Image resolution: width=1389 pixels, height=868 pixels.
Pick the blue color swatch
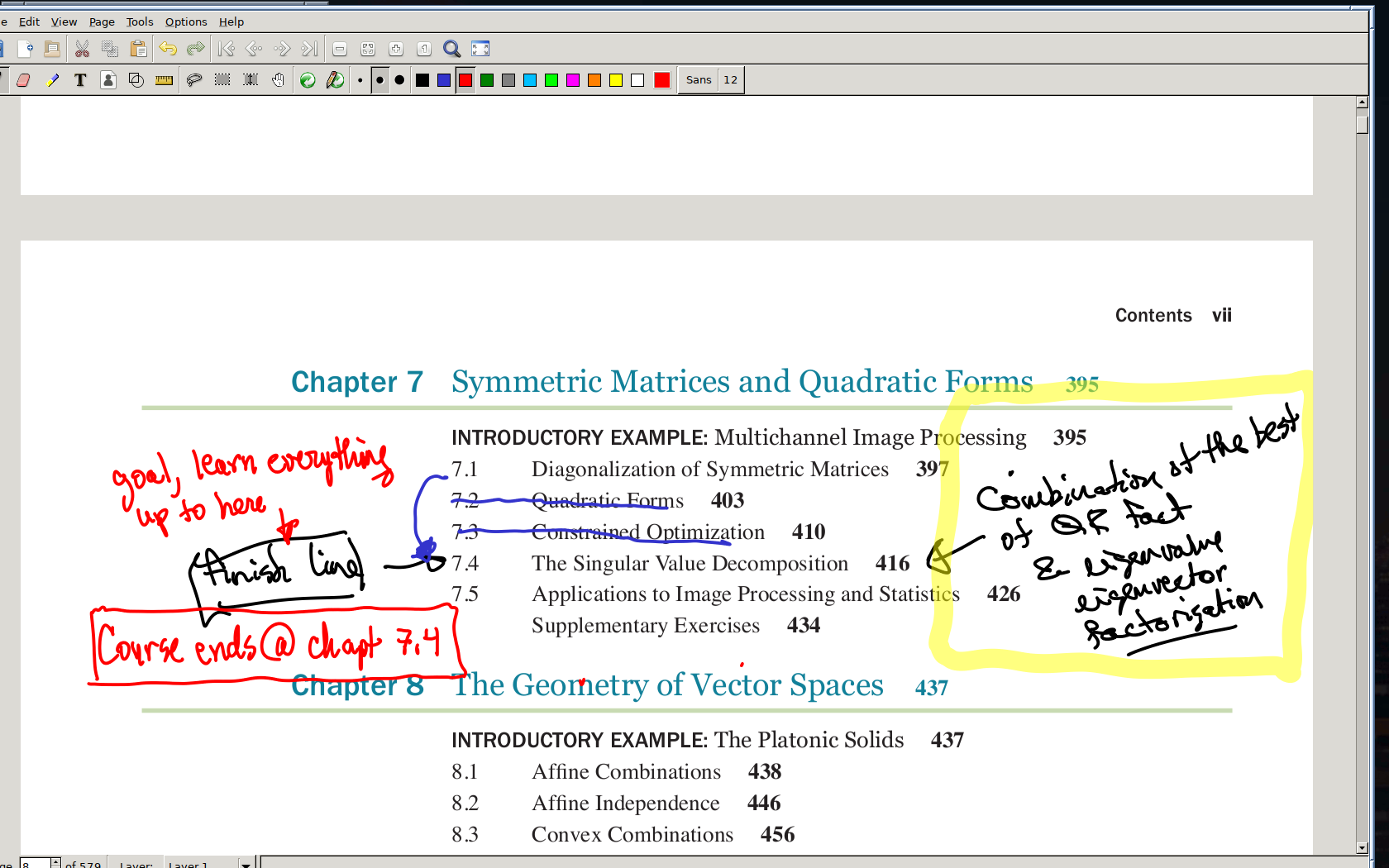pyautogui.click(x=444, y=80)
